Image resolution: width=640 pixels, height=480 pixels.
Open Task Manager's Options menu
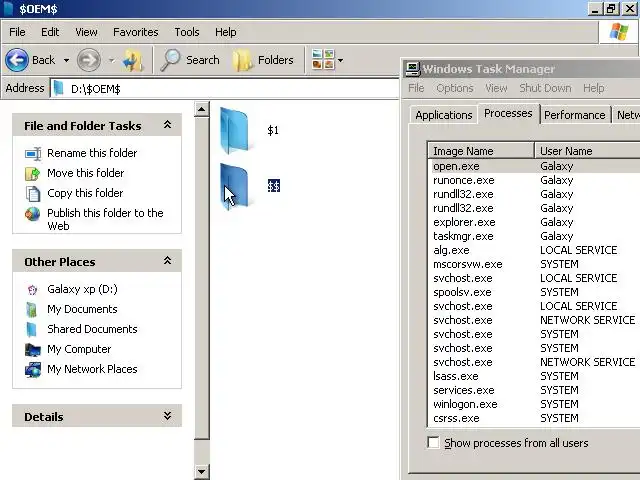pyautogui.click(x=455, y=88)
